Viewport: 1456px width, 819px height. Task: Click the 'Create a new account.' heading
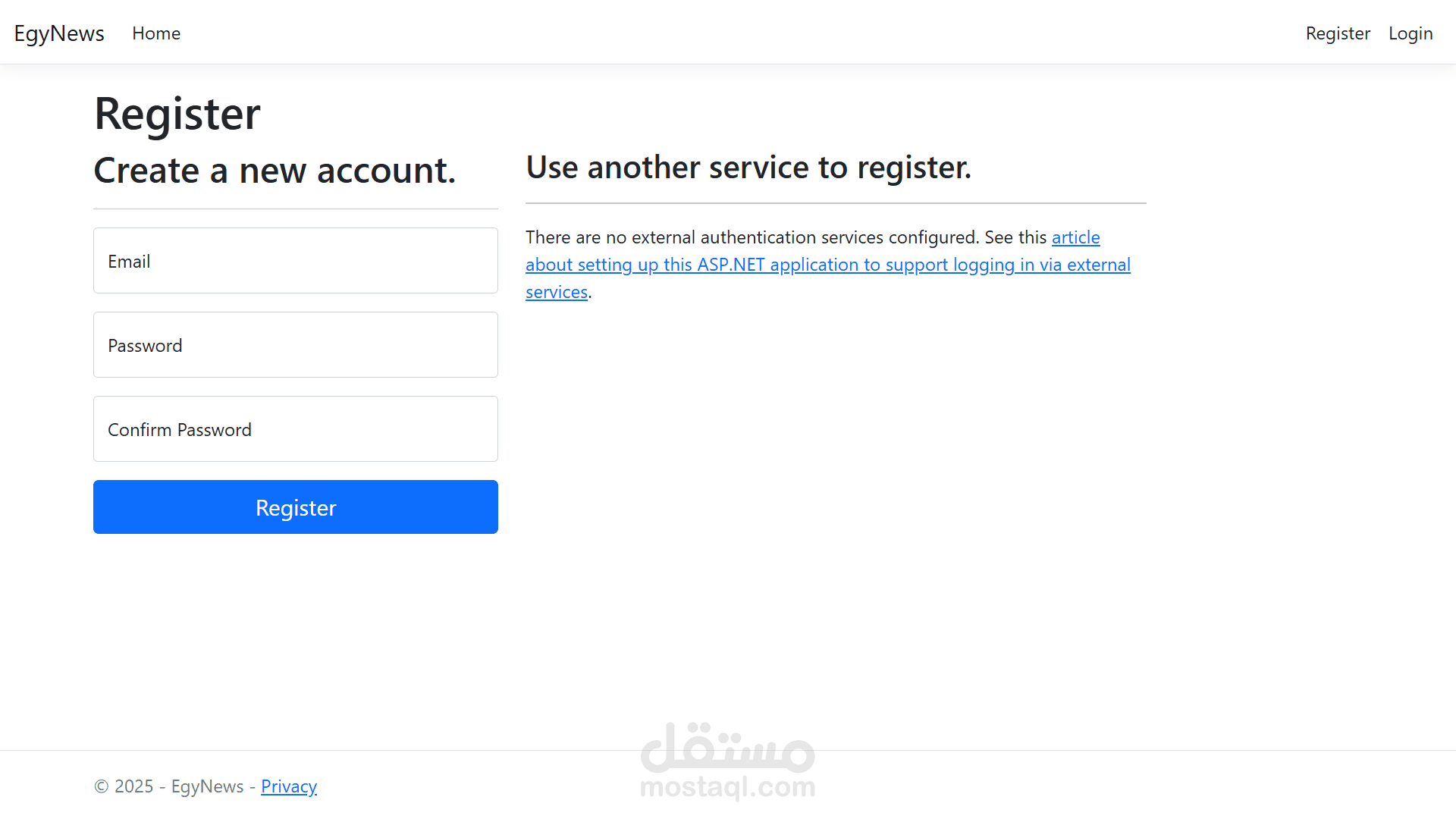274,170
